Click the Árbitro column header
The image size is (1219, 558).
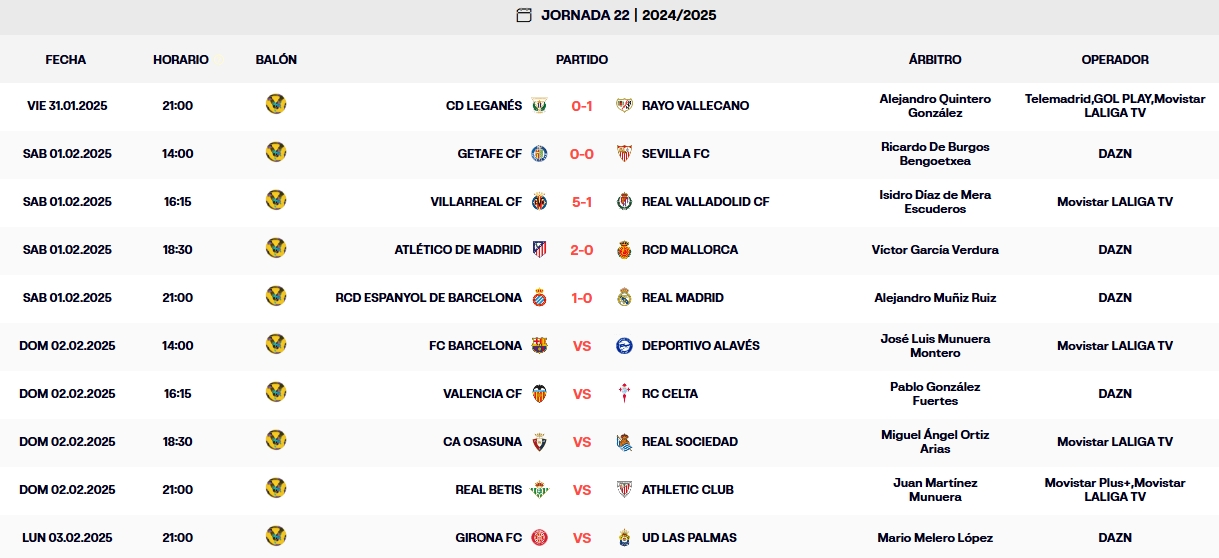934,59
